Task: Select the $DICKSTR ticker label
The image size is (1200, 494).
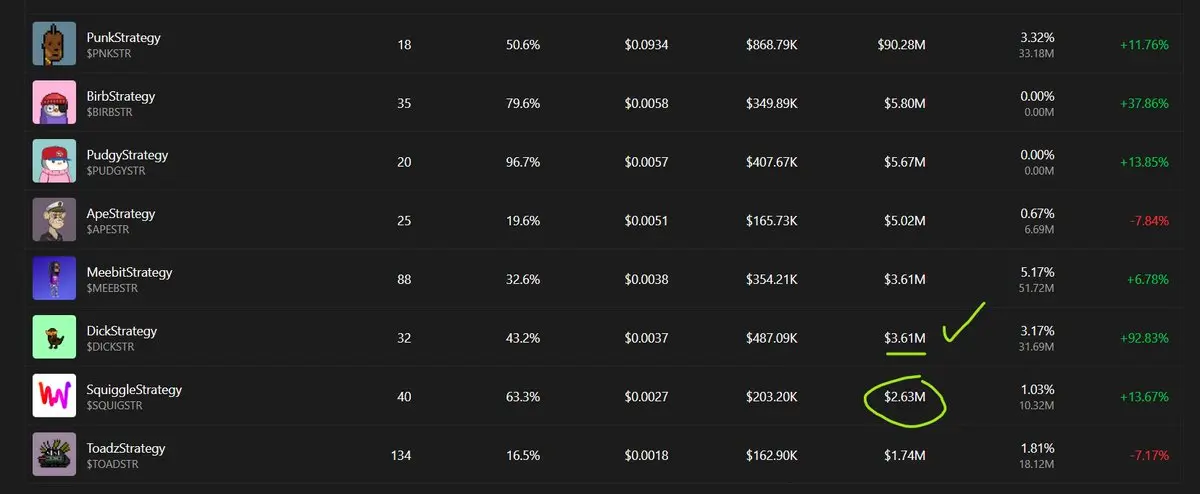Action: (x=110, y=347)
